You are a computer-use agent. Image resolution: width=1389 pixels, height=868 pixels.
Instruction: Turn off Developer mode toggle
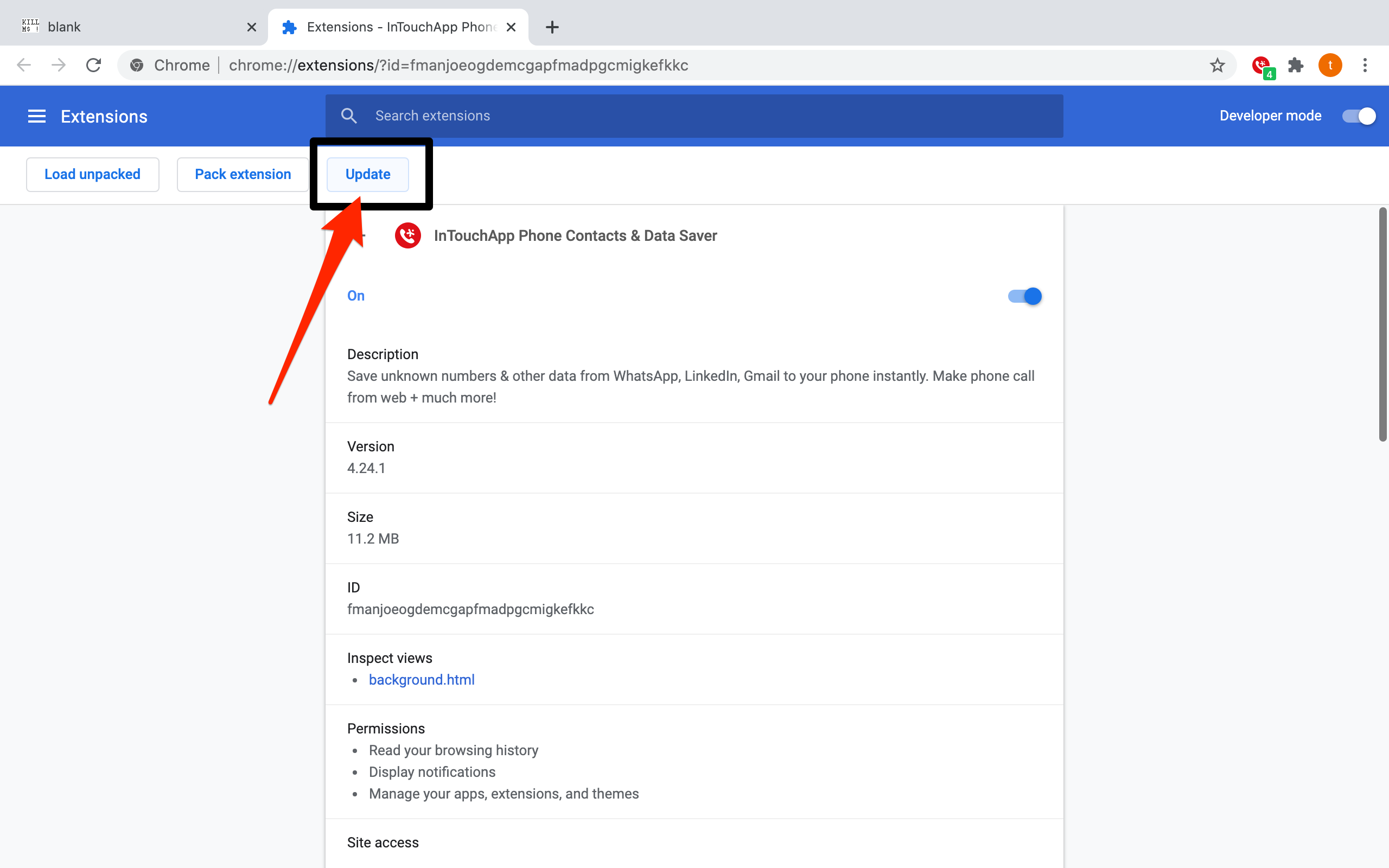click(1358, 116)
